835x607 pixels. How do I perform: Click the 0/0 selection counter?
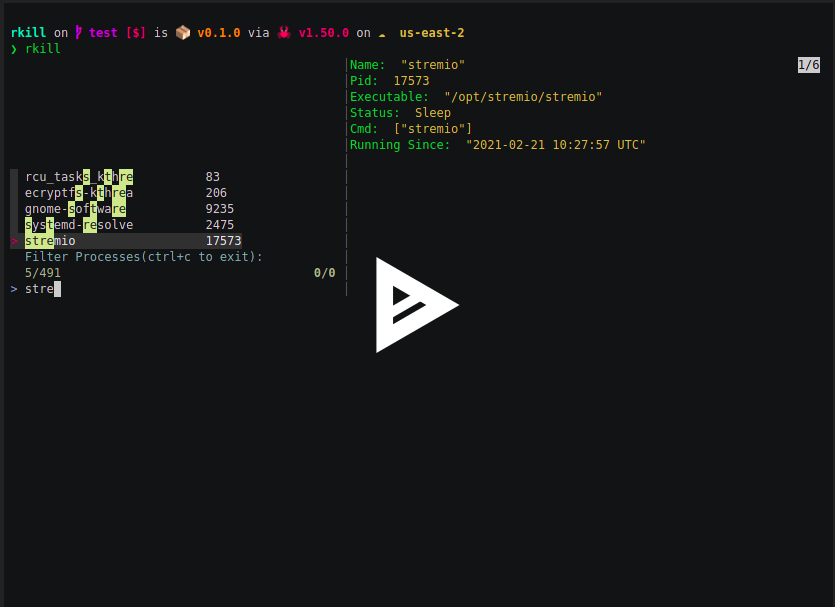tap(324, 273)
